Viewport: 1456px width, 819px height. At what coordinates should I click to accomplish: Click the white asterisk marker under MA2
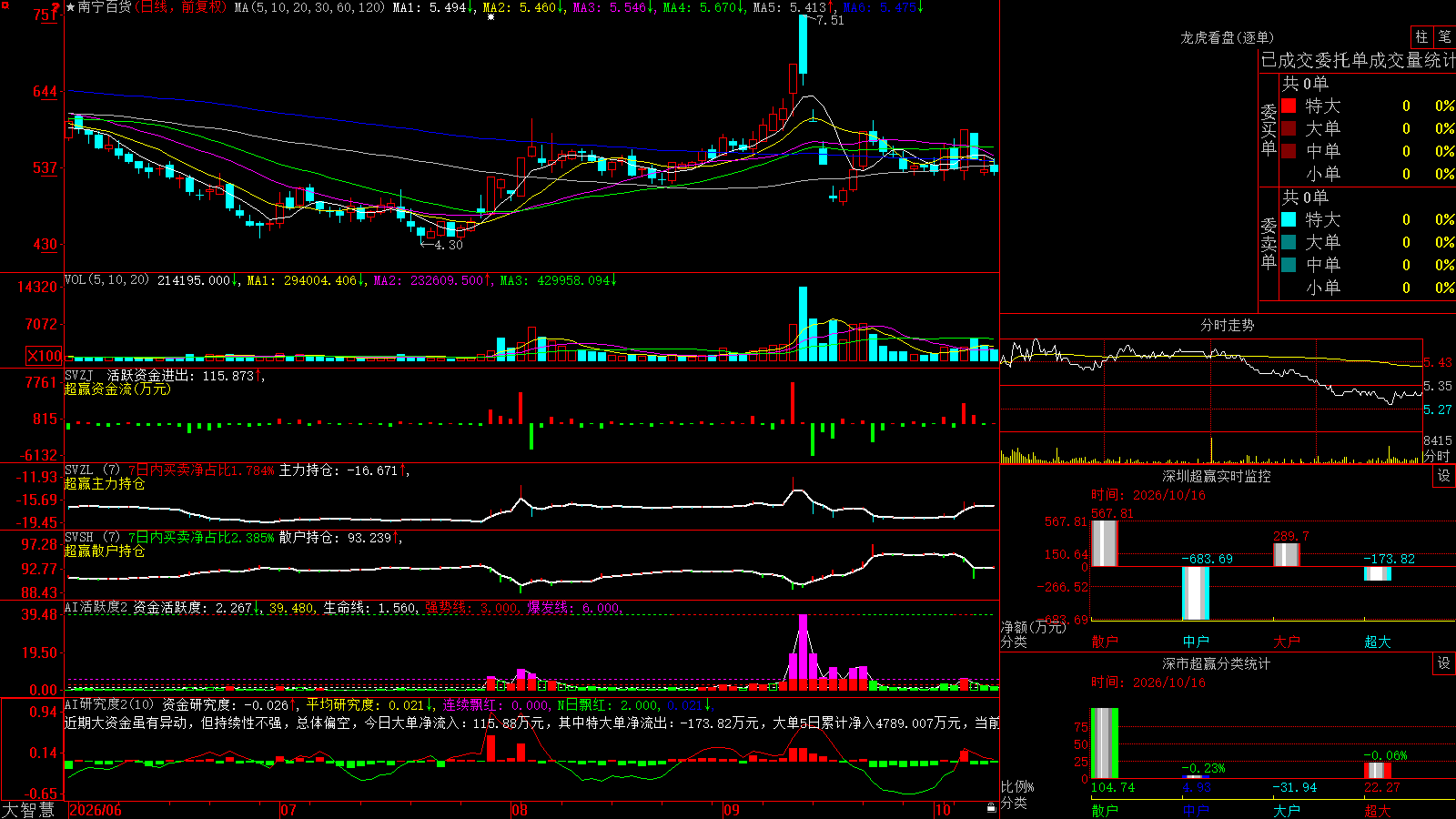491,17
